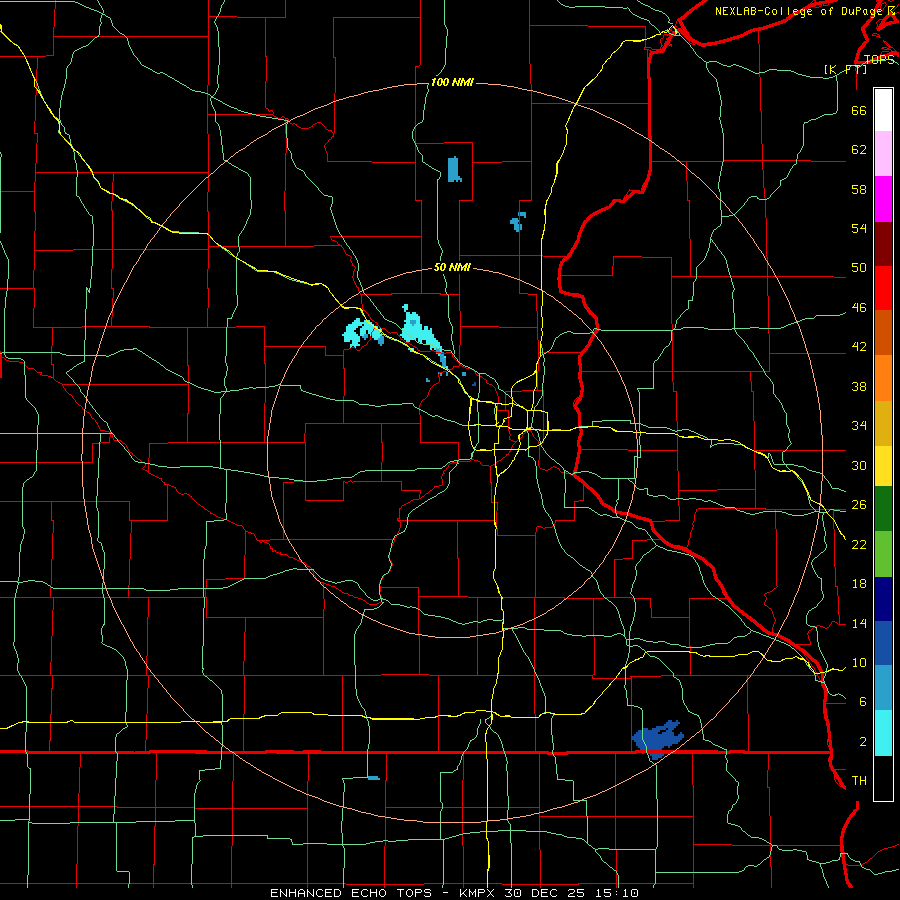Click the dark green legend swatch
The image size is (900, 900).
(883, 509)
